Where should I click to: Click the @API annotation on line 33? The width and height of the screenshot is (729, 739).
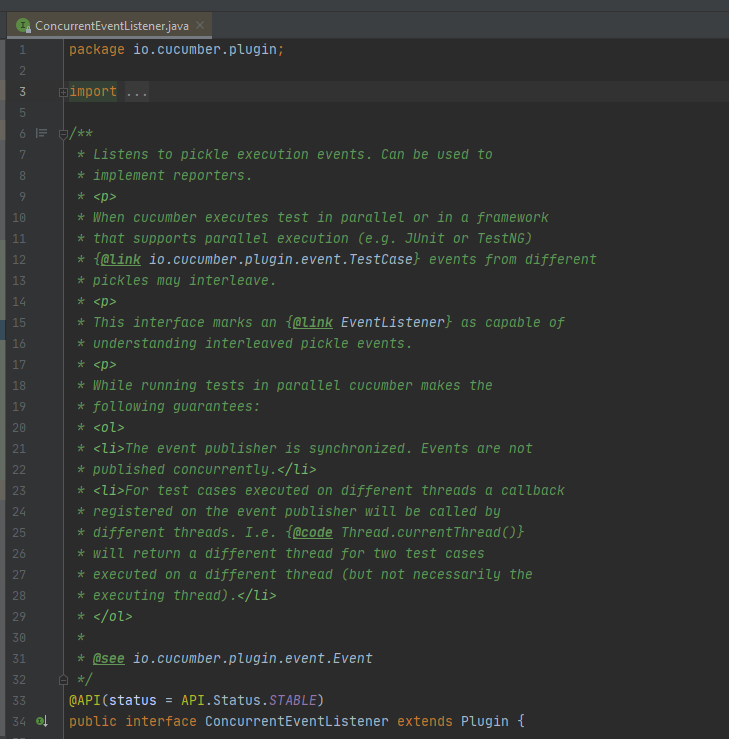coord(85,700)
